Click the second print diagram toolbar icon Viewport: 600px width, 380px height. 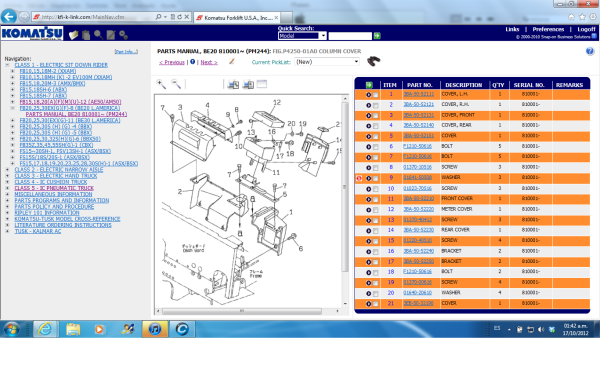[248, 84]
